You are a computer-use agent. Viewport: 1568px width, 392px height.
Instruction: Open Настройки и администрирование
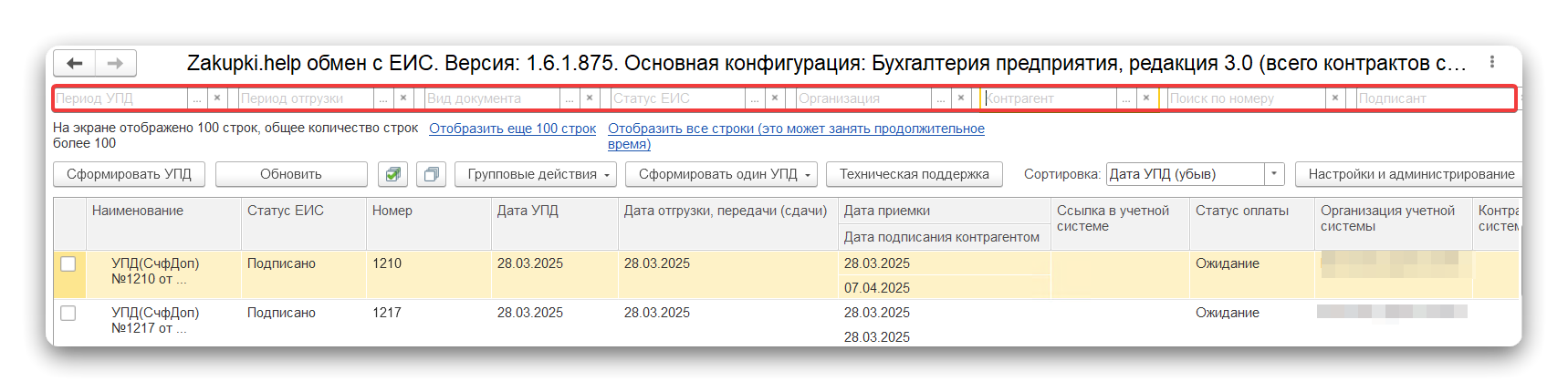[1410, 174]
